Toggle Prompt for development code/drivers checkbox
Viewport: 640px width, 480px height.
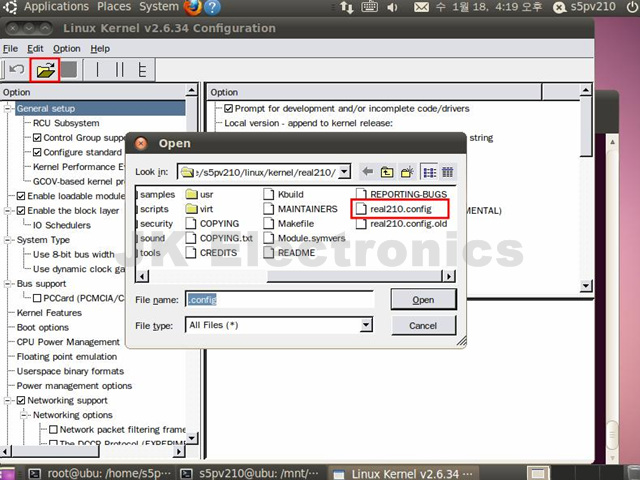pyautogui.click(x=229, y=109)
